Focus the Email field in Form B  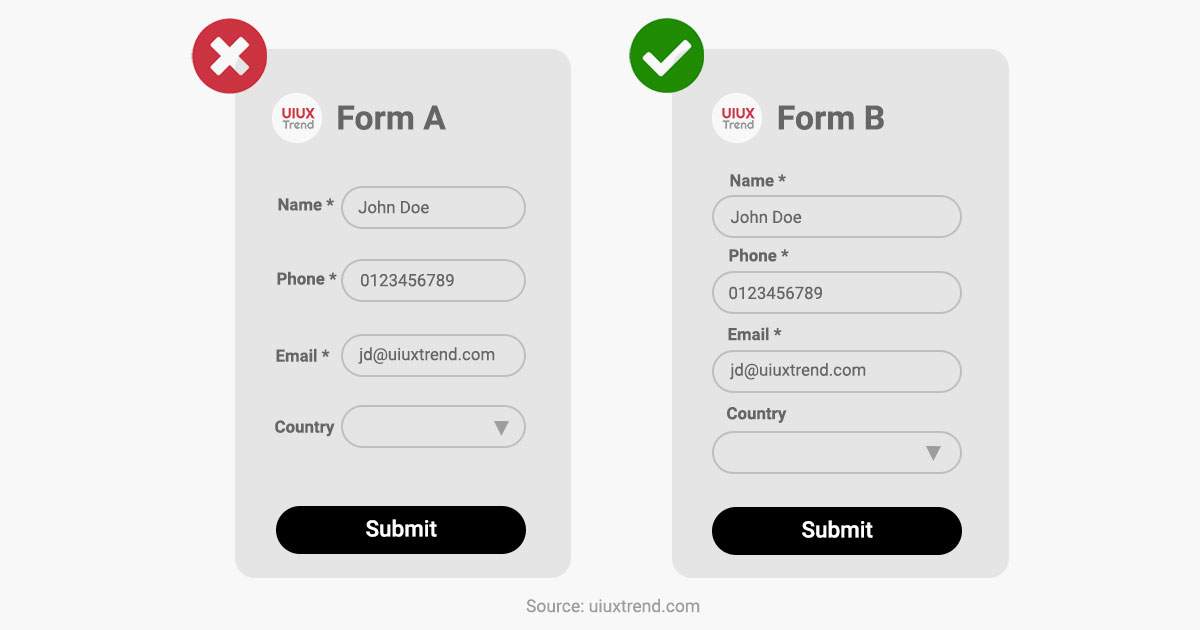[837, 371]
